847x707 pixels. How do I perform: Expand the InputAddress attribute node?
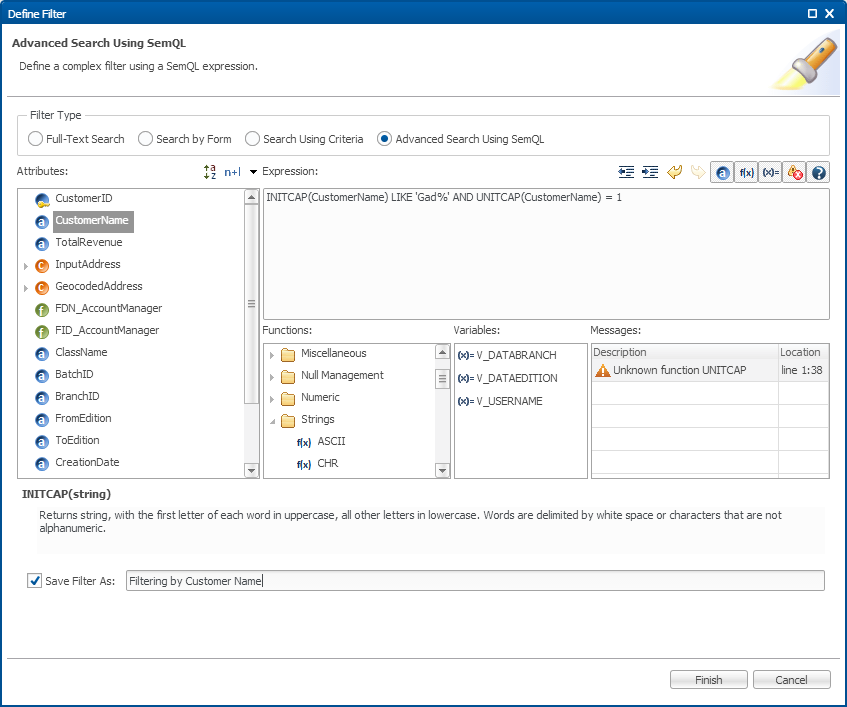click(26, 266)
